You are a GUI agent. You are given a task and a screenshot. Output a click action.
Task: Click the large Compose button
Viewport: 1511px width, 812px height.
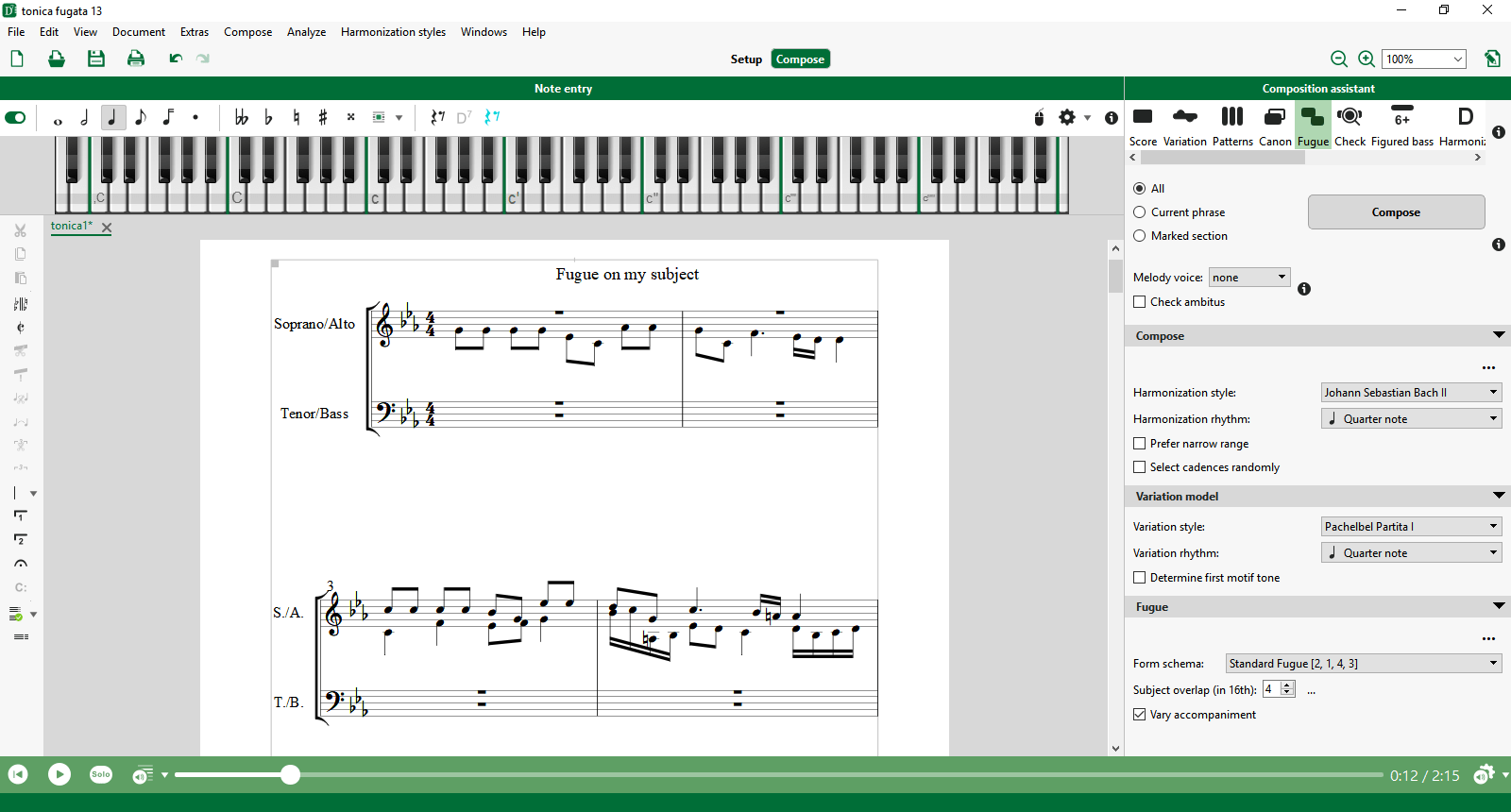pyautogui.click(x=1396, y=212)
